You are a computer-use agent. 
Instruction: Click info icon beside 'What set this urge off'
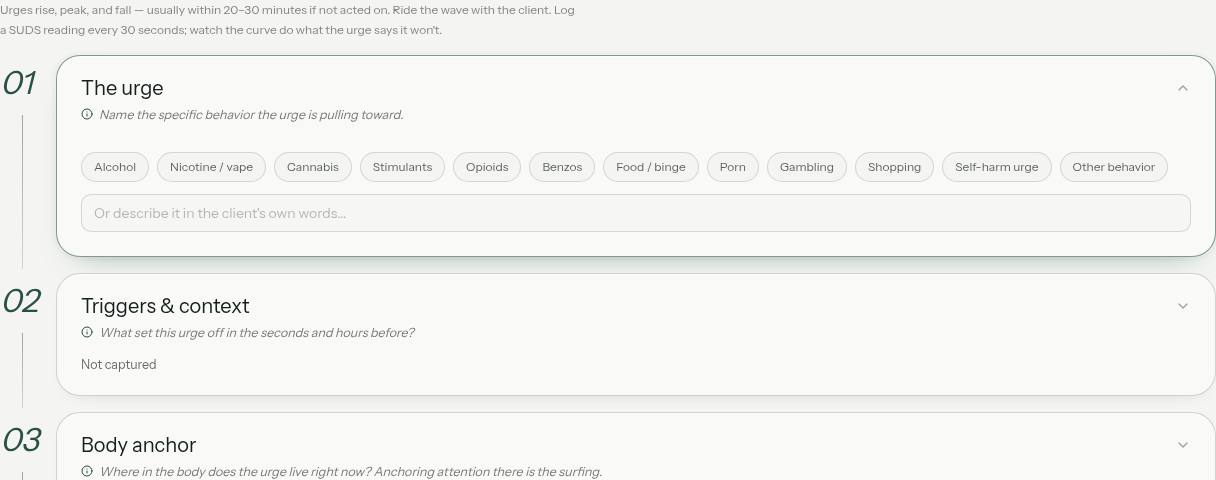click(x=87, y=332)
